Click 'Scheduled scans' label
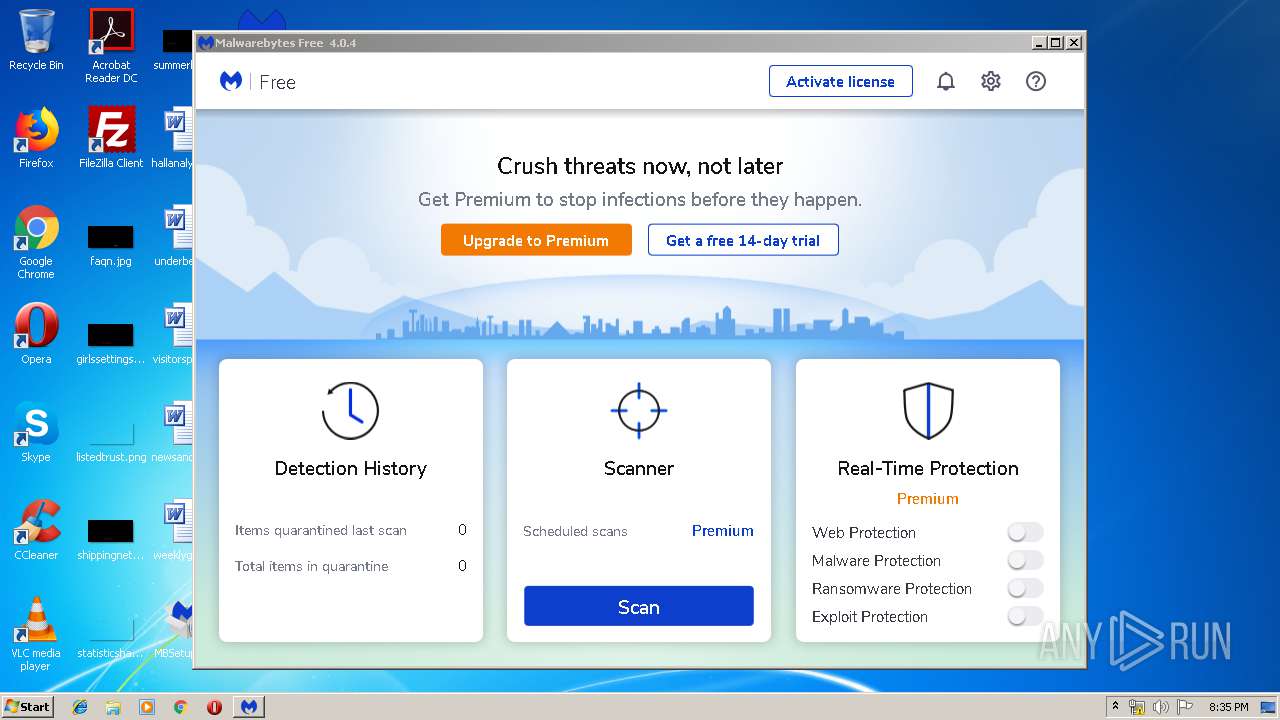 575,531
